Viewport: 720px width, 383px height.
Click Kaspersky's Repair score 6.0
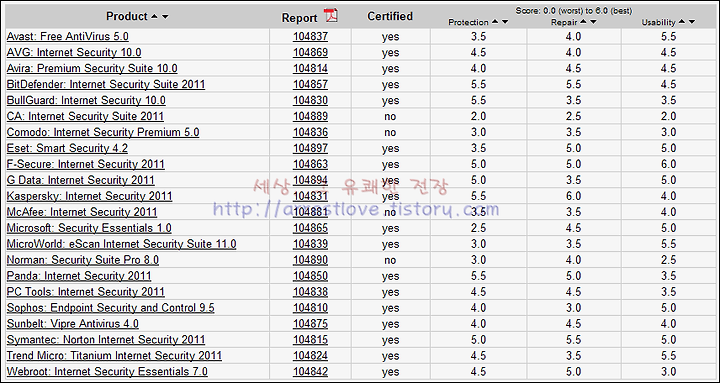573,196
